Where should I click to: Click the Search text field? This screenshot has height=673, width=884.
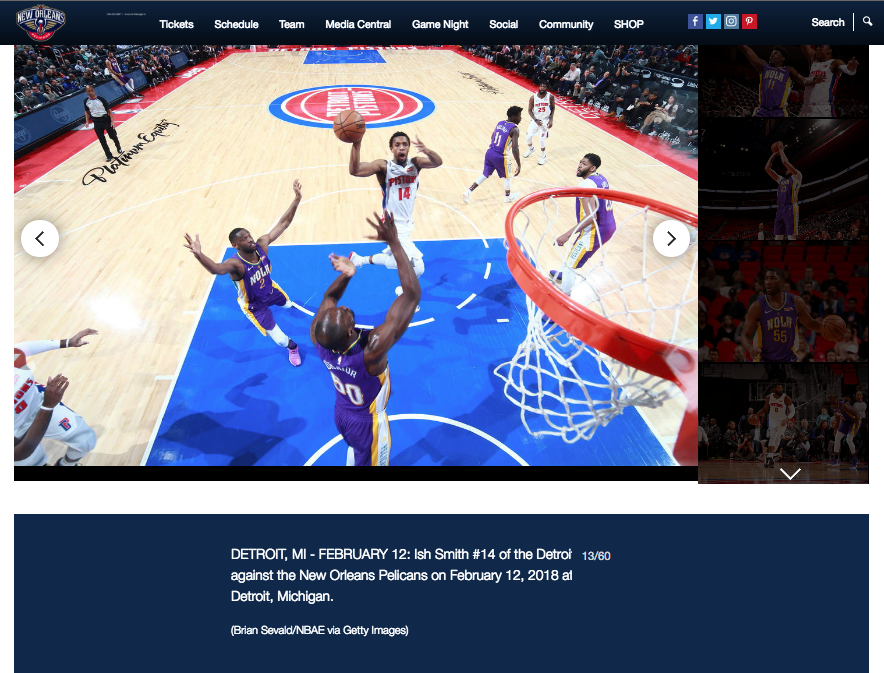(827, 22)
